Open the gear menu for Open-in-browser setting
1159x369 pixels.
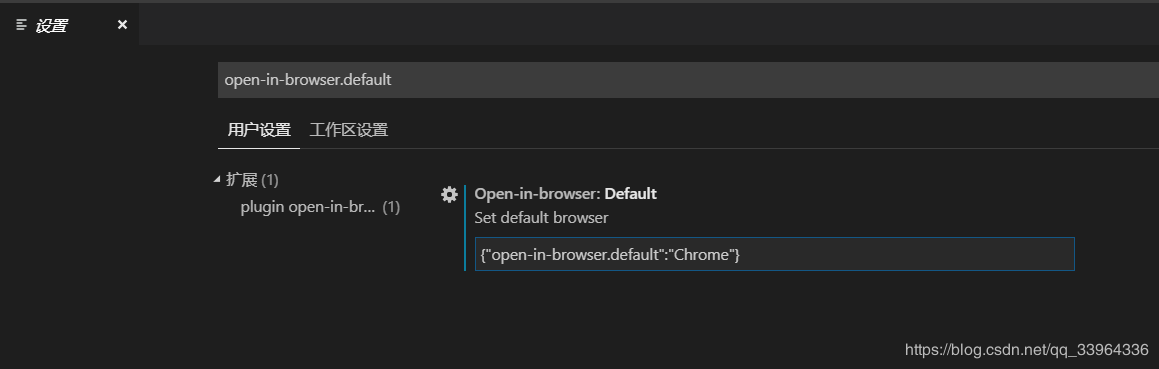449,194
